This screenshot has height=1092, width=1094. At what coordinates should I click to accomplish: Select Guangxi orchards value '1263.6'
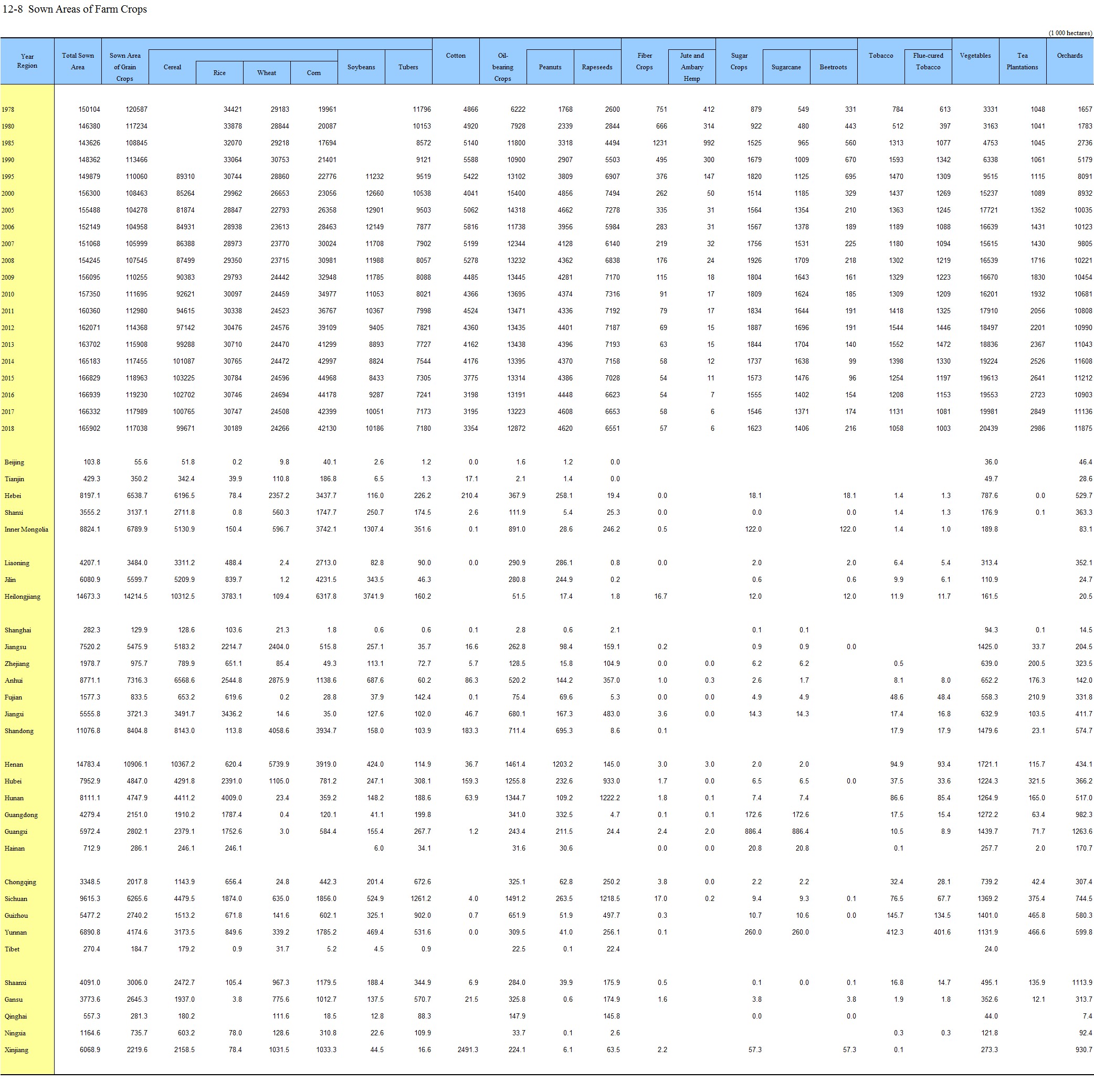tap(1082, 832)
